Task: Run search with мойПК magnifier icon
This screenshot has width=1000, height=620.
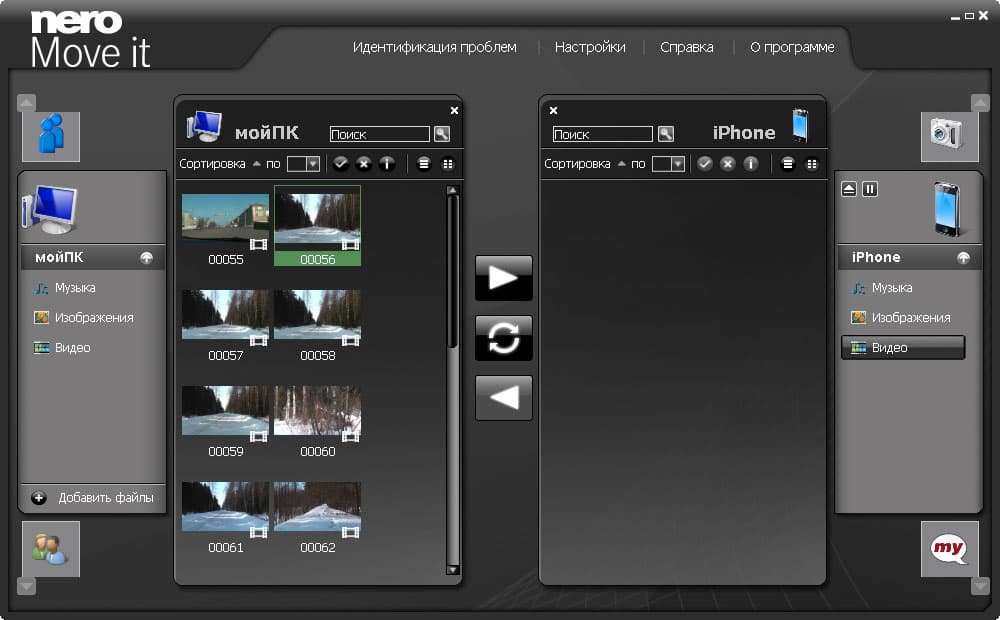Action: coord(442,134)
